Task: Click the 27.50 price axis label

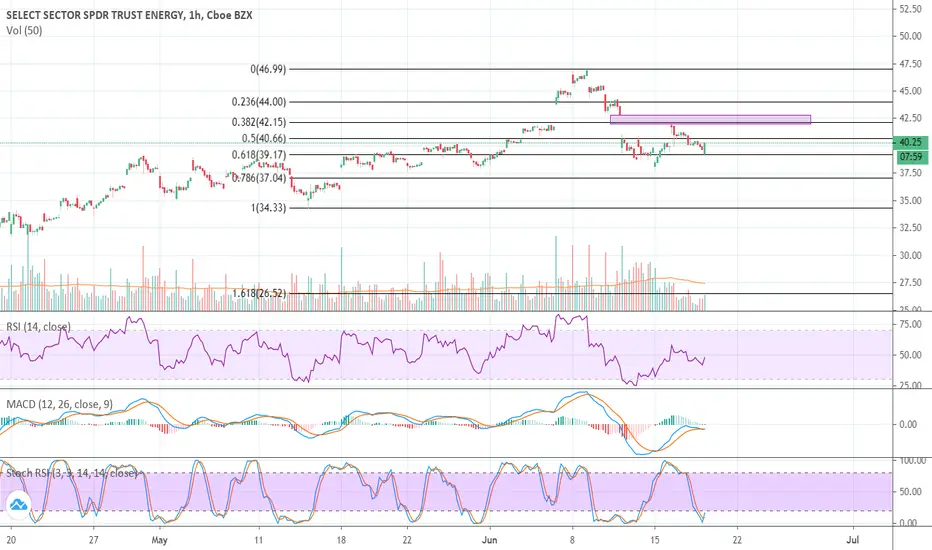Action: tap(911, 282)
